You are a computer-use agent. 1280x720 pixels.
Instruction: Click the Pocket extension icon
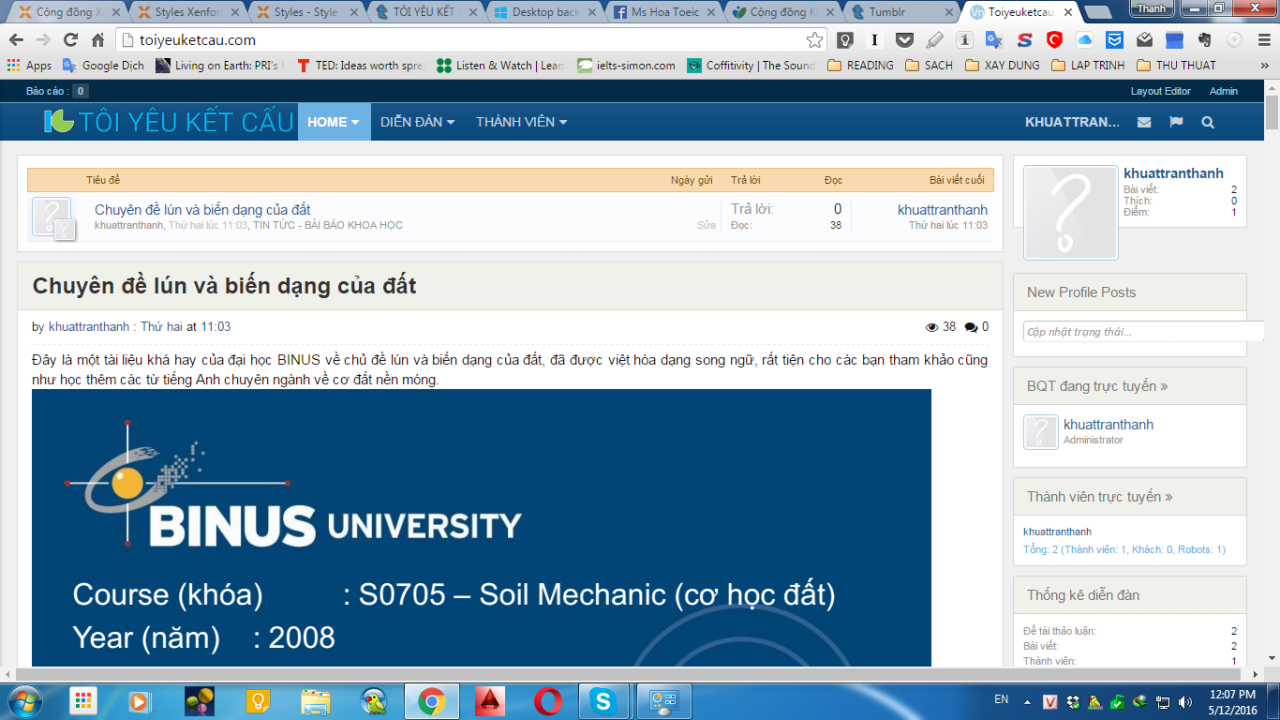904,40
